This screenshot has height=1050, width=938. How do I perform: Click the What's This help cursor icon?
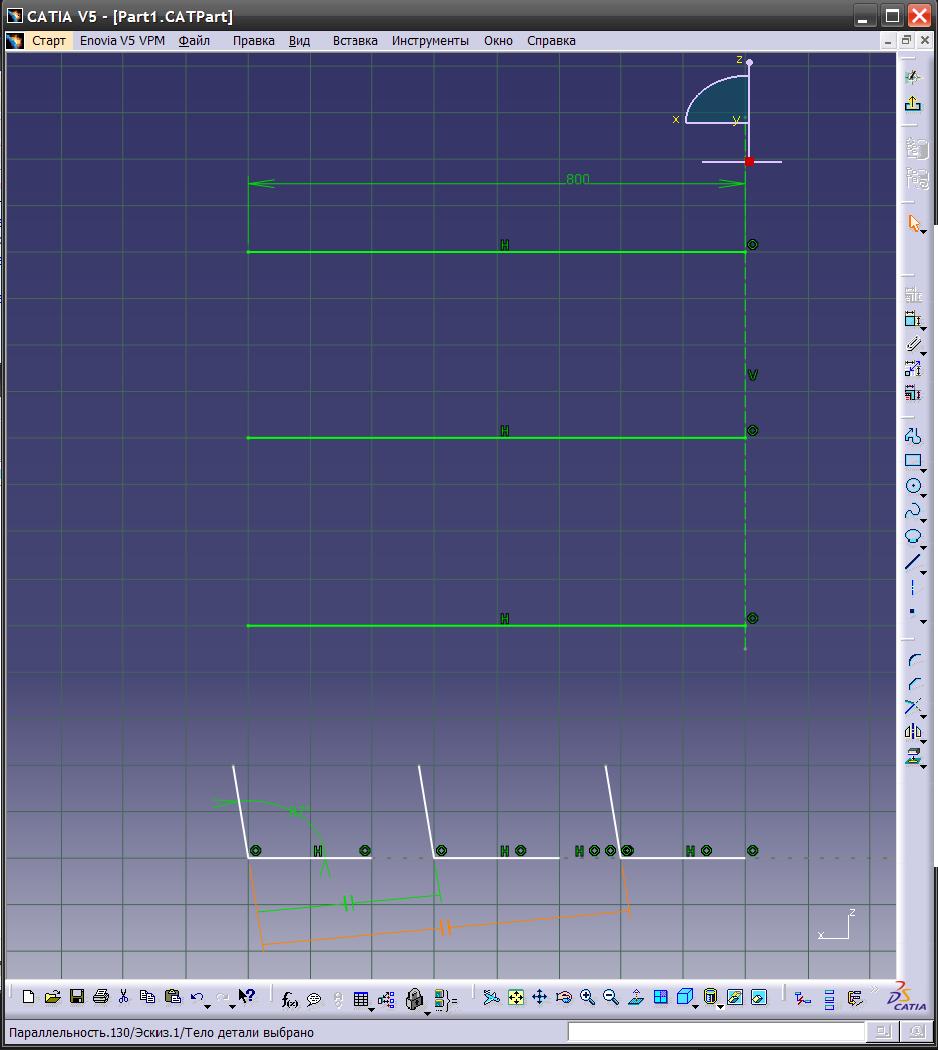coord(246,996)
